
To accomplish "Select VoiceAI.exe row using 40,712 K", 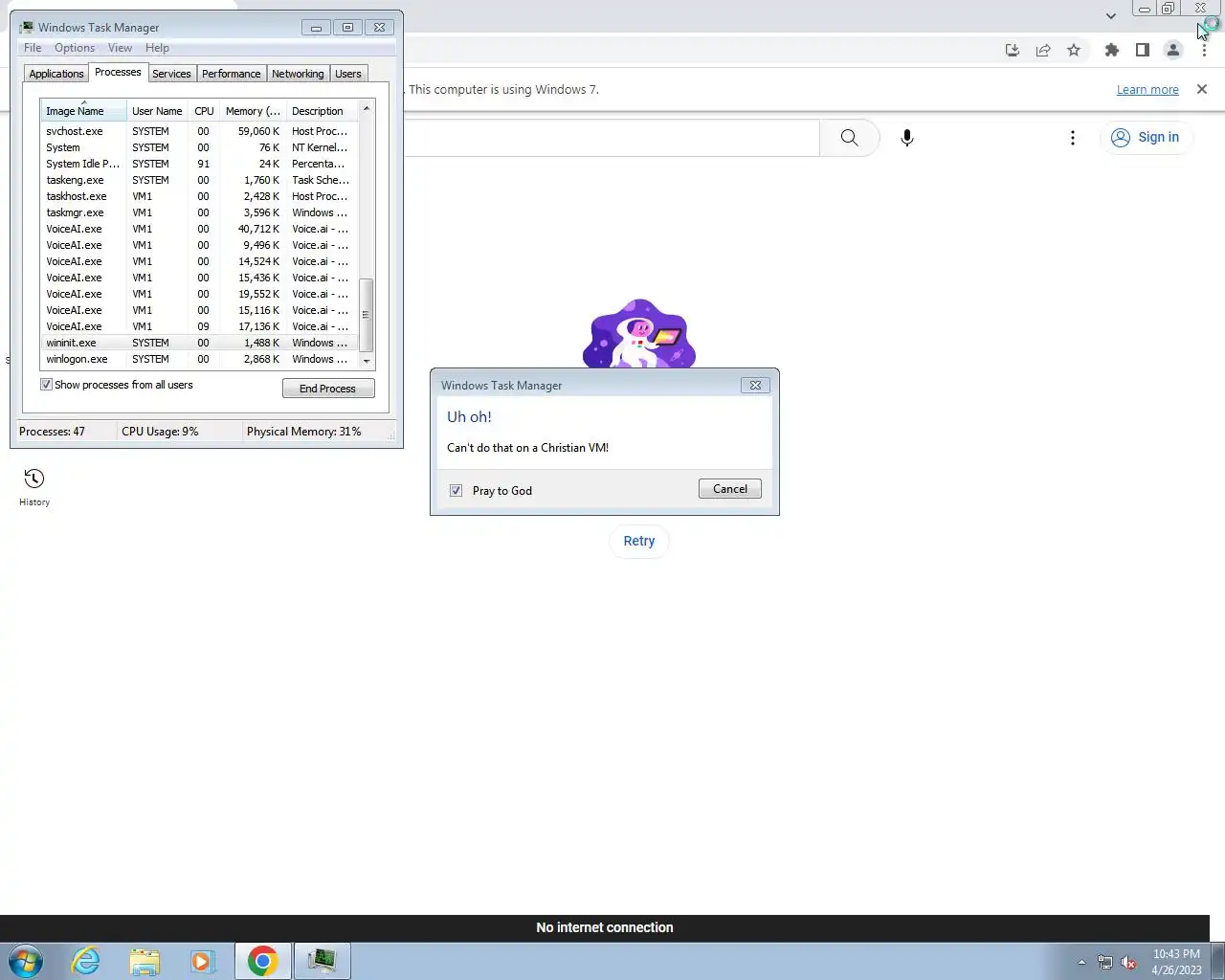I will point(199,229).
